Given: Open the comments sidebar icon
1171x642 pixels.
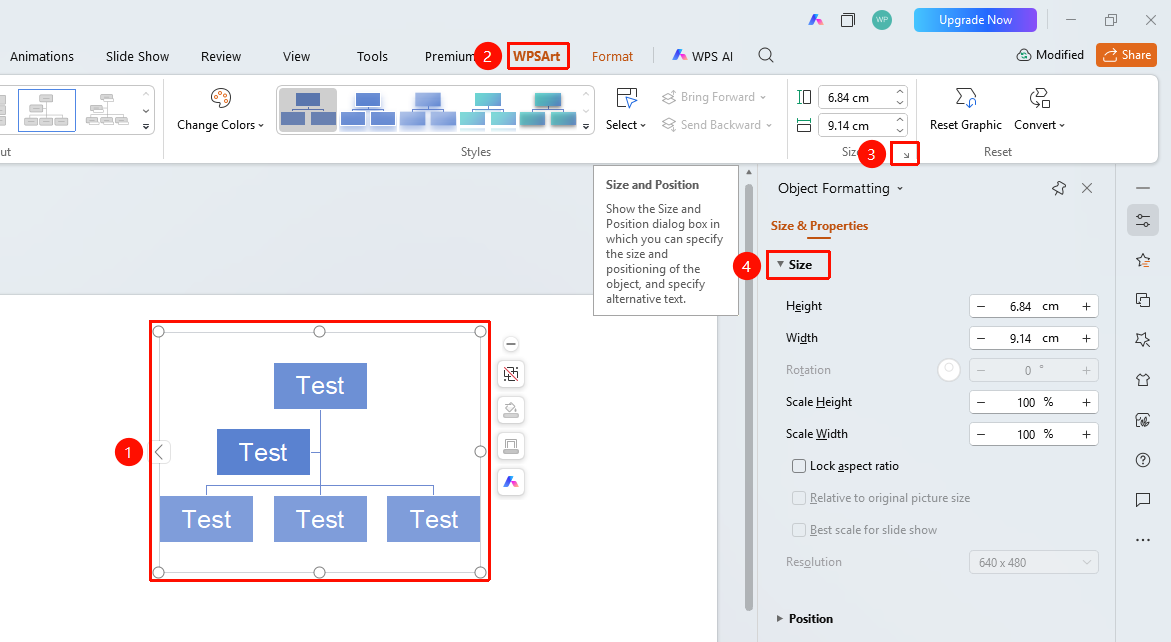Looking at the screenshot, I should (1143, 499).
